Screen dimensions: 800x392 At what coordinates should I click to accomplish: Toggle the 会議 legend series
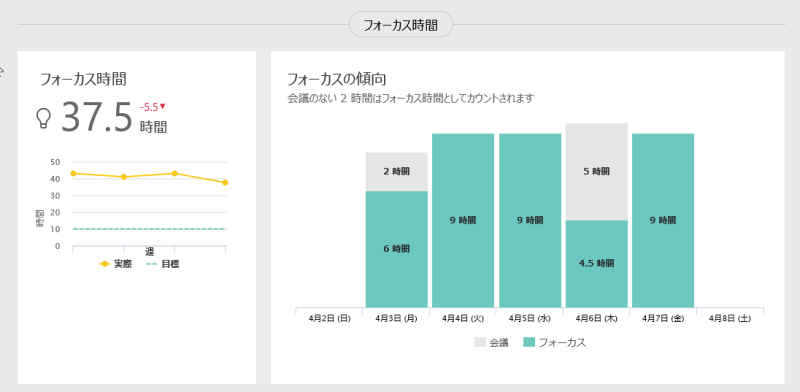(492, 343)
